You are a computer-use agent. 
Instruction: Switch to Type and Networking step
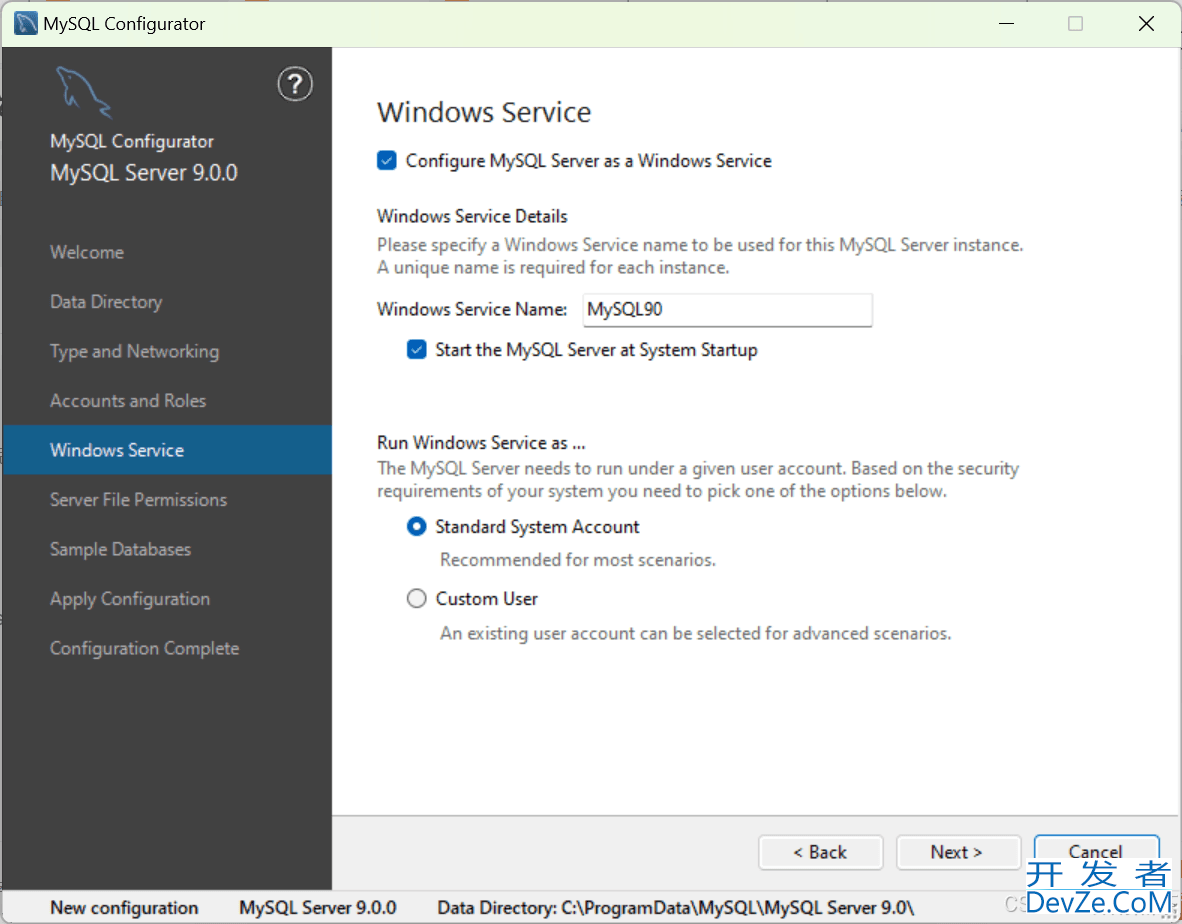pos(135,352)
